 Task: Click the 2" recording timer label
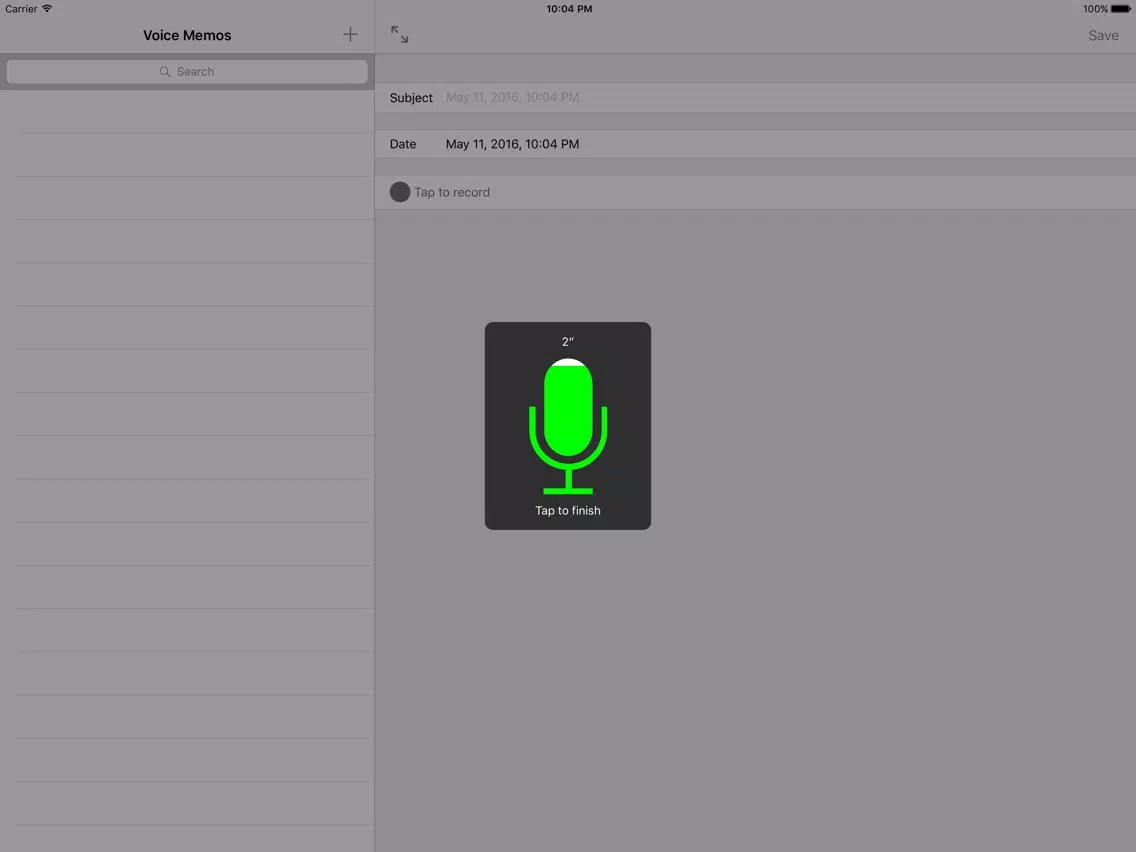click(568, 341)
